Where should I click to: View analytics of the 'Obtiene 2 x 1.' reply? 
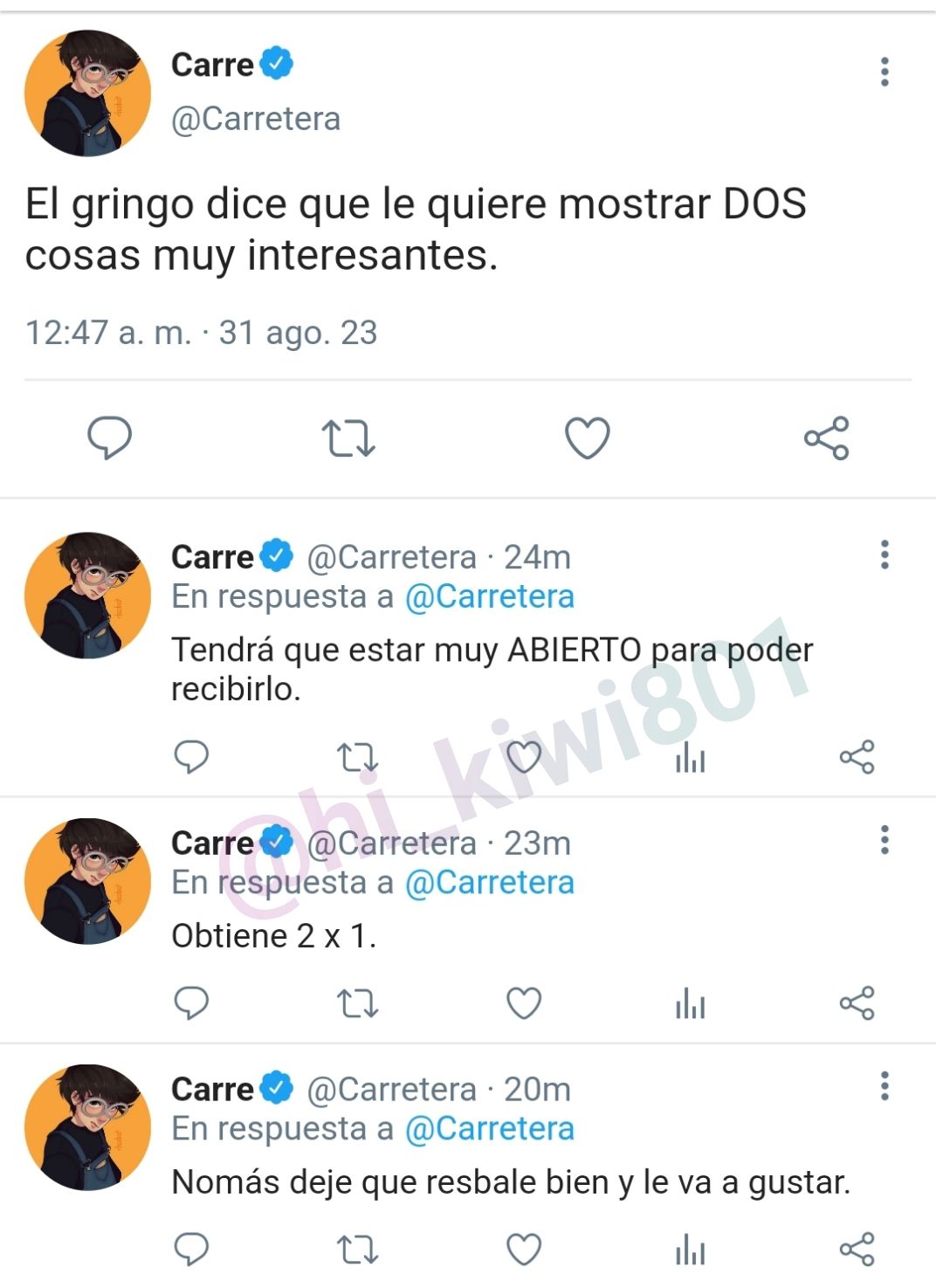[x=690, y=1003]
